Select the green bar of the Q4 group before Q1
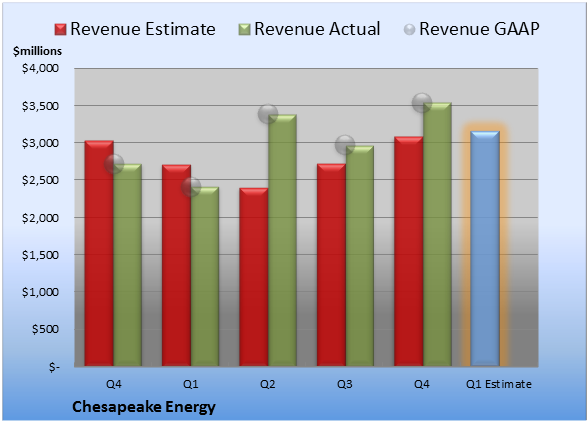588x422 pixels. (128, 265)
